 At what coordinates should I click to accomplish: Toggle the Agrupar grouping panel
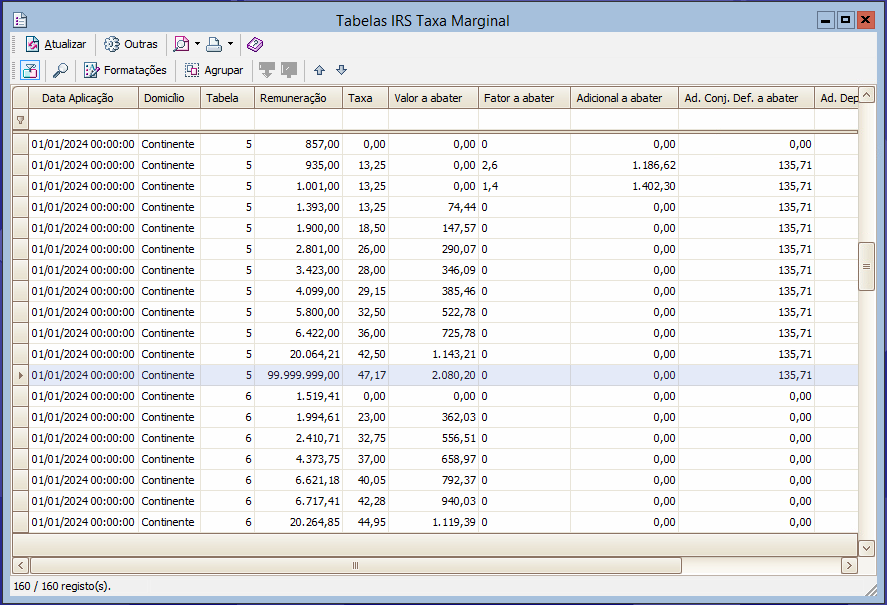point(213,70)
